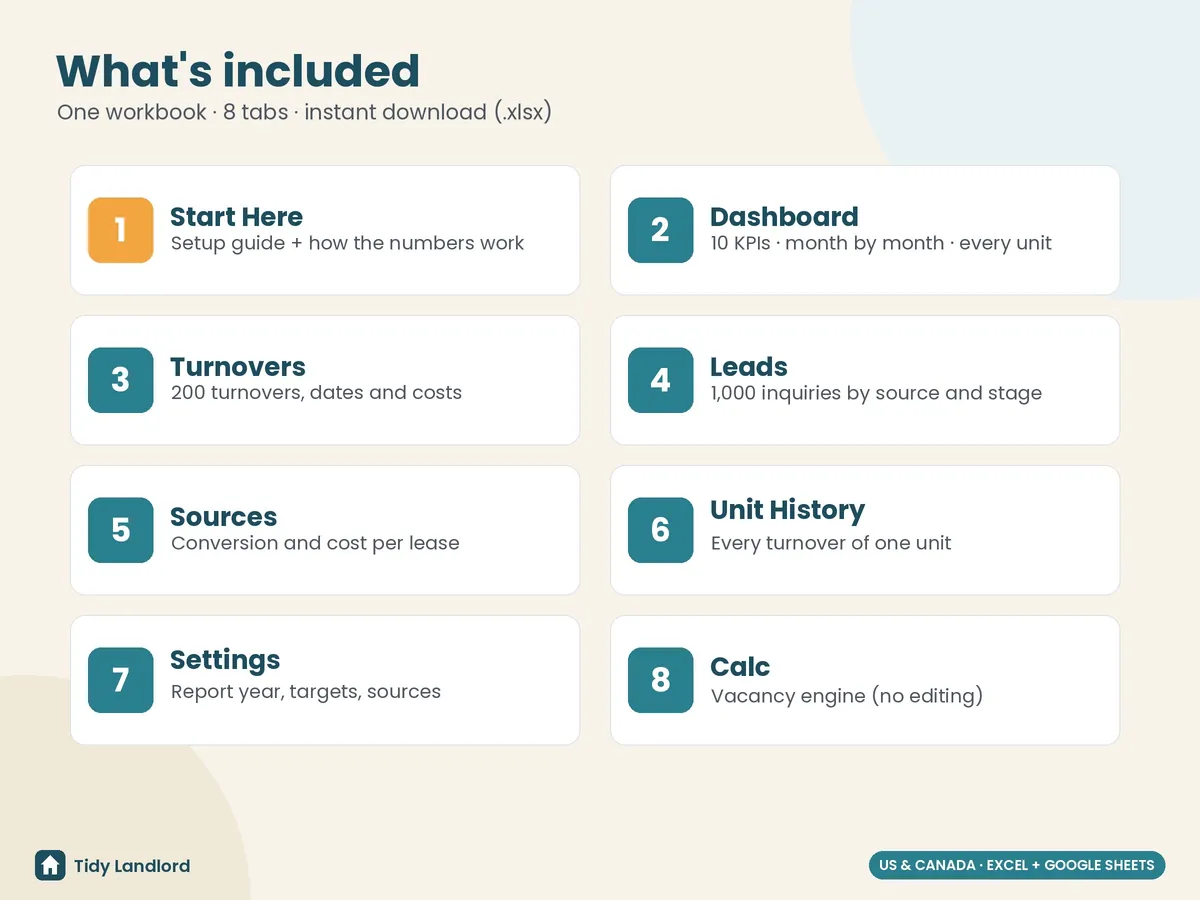Viewport: 1200px width, 900px height.
Task: Click "Conversion and cost per lease" text
Action: (x=315, y=543)
